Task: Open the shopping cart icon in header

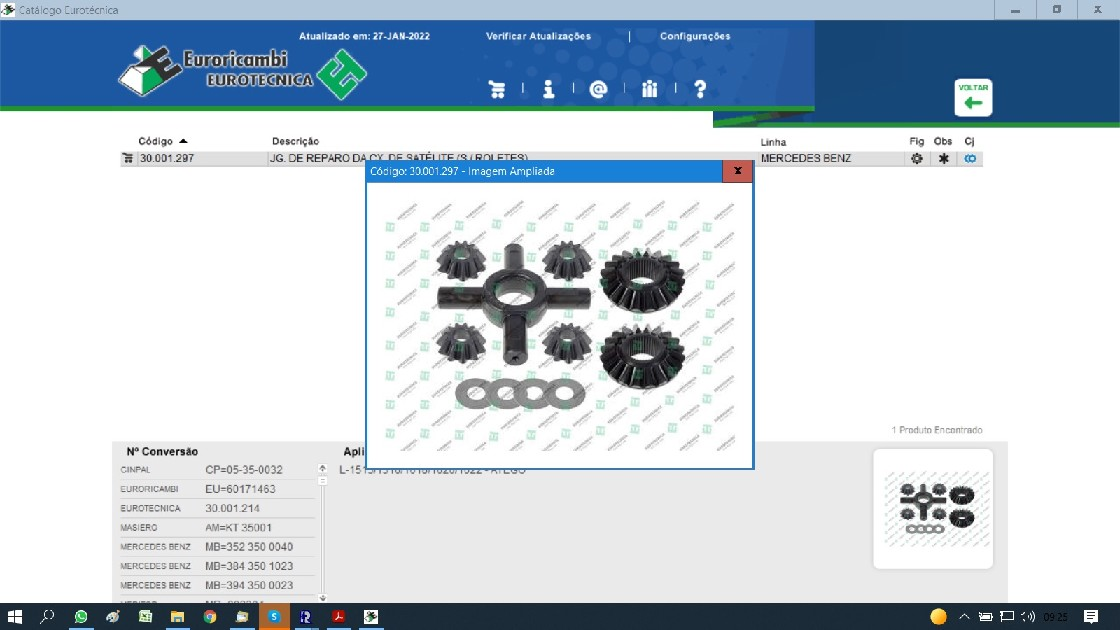Action: (497, 89)
